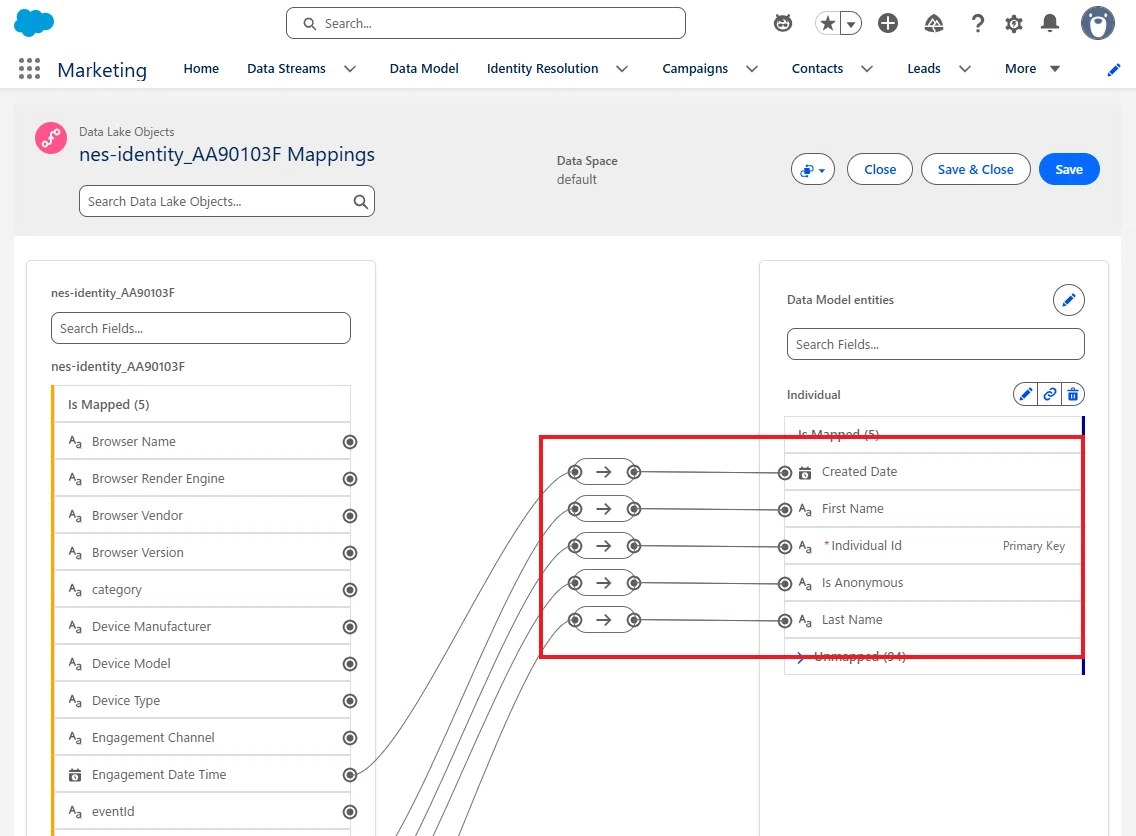Expand the Data Streams menu chevron
This screenshot has width=1136, height=836.
point(350,69)
